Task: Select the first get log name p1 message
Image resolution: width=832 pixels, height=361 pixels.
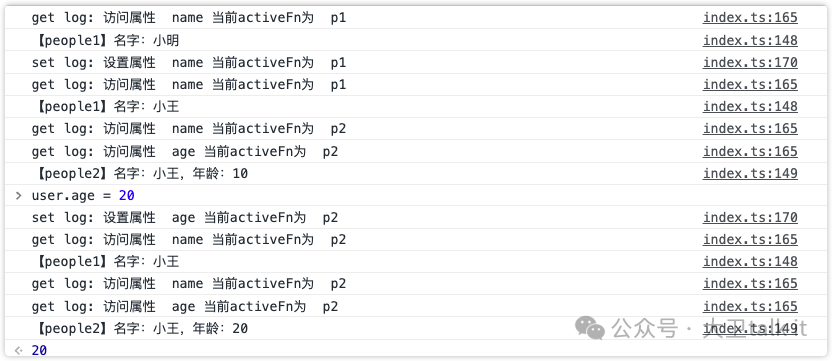Action: [x=189, y=18]
